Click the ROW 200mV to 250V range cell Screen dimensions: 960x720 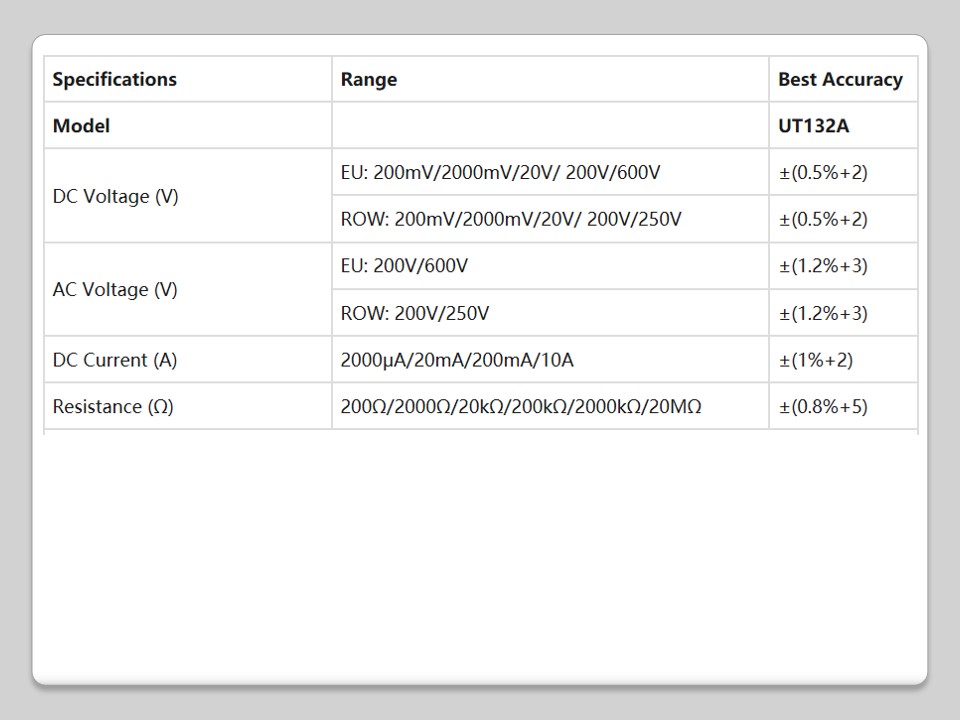(x=511, y=219)
